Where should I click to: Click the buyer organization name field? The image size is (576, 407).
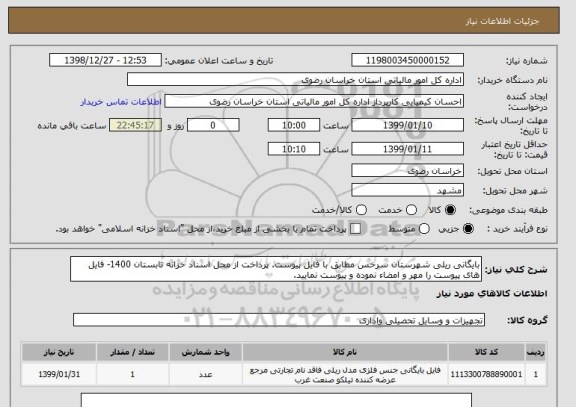[295, 80]
